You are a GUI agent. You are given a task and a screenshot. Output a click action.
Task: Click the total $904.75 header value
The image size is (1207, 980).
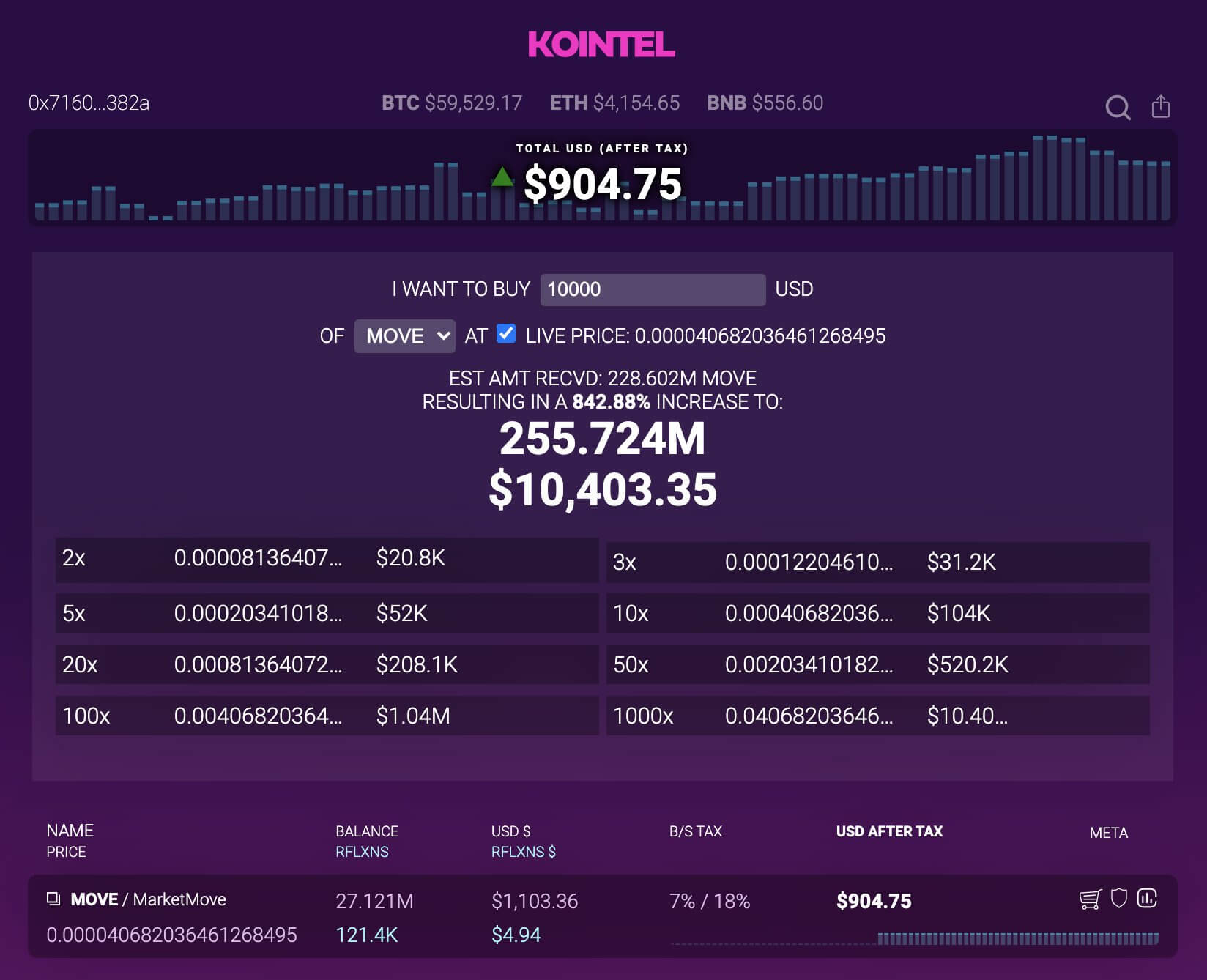(603, 184)
